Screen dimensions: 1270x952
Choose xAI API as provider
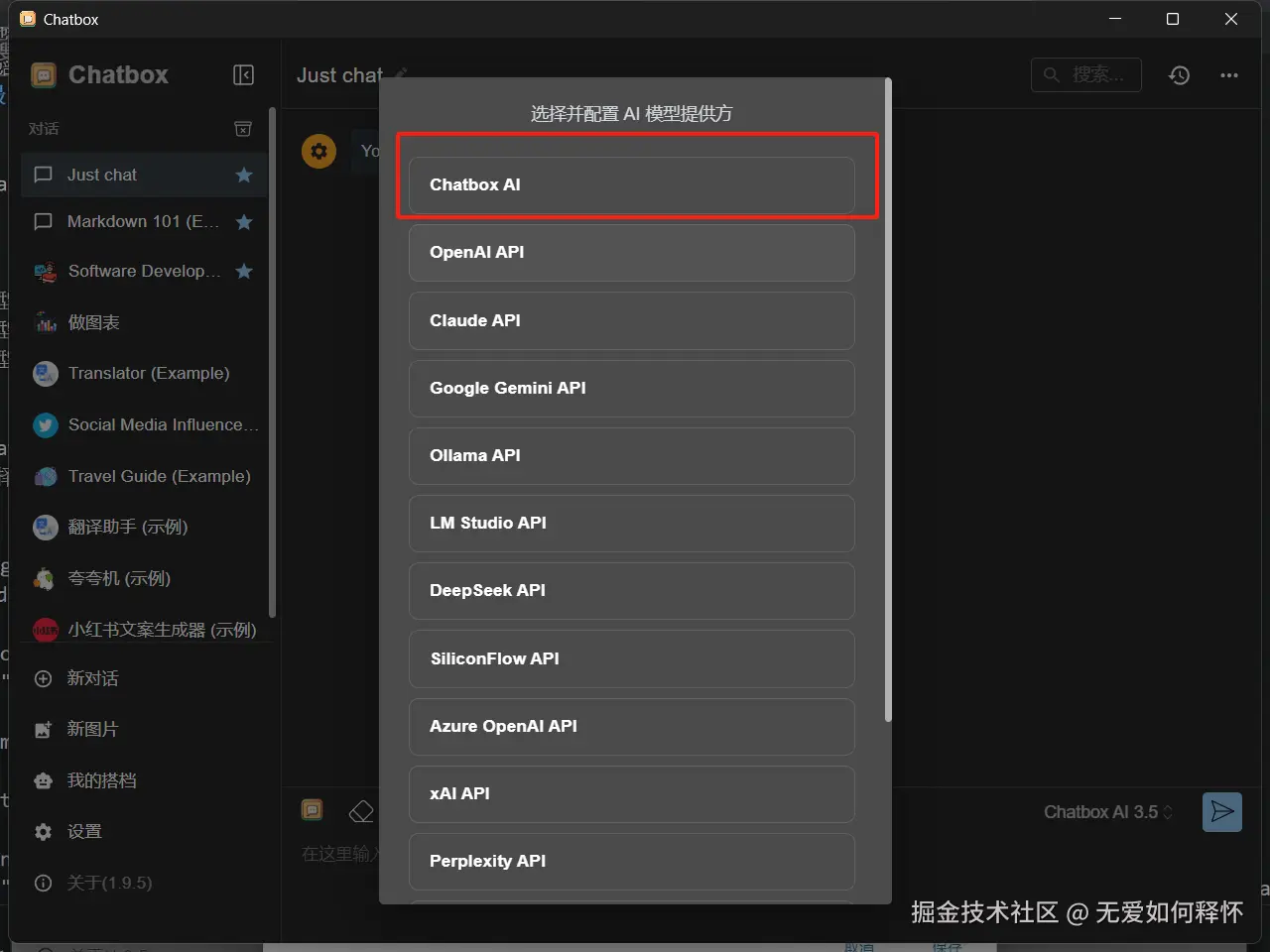pos(632,793)
